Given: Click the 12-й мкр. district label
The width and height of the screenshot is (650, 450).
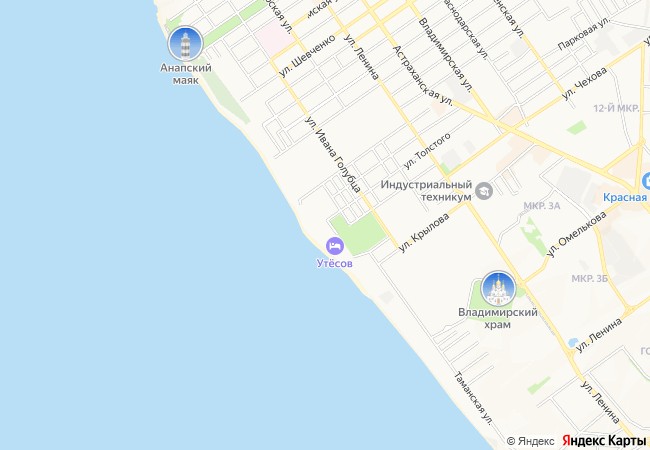Looking at the screenshot, I should [x=616, y=109].
